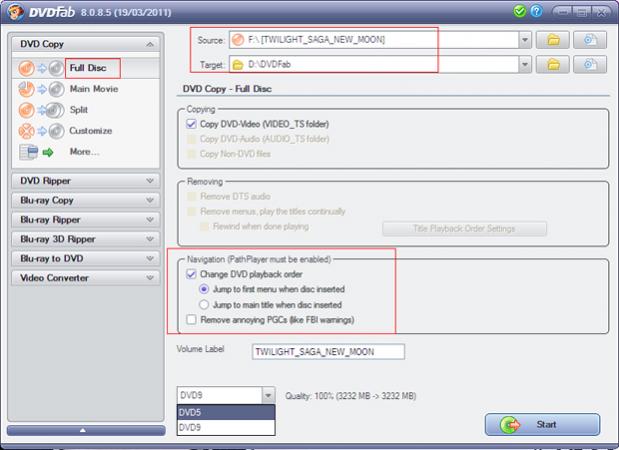The height and width of the screenshot is (450, 619).
Task: Click the disc icon in Source field
Action: pos(238,40)
